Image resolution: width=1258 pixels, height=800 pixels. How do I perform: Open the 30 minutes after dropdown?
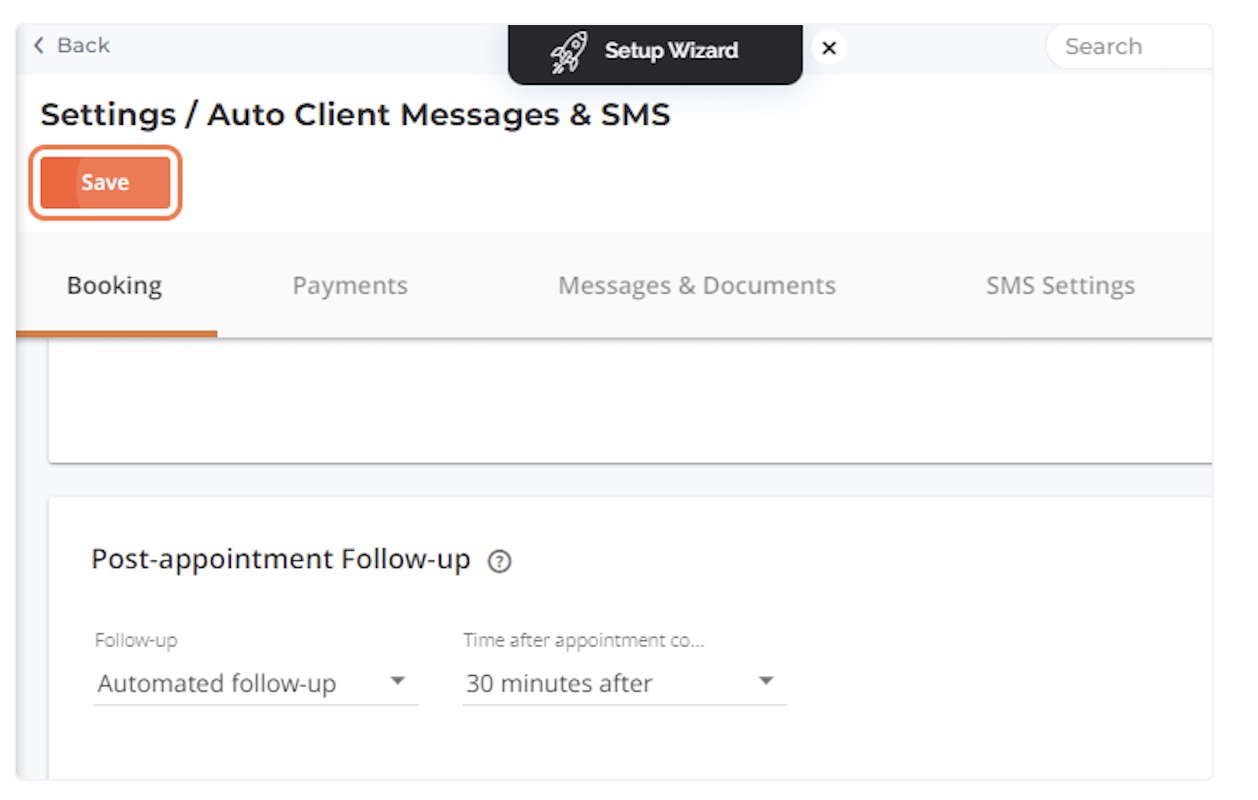[x=559, y=684]
